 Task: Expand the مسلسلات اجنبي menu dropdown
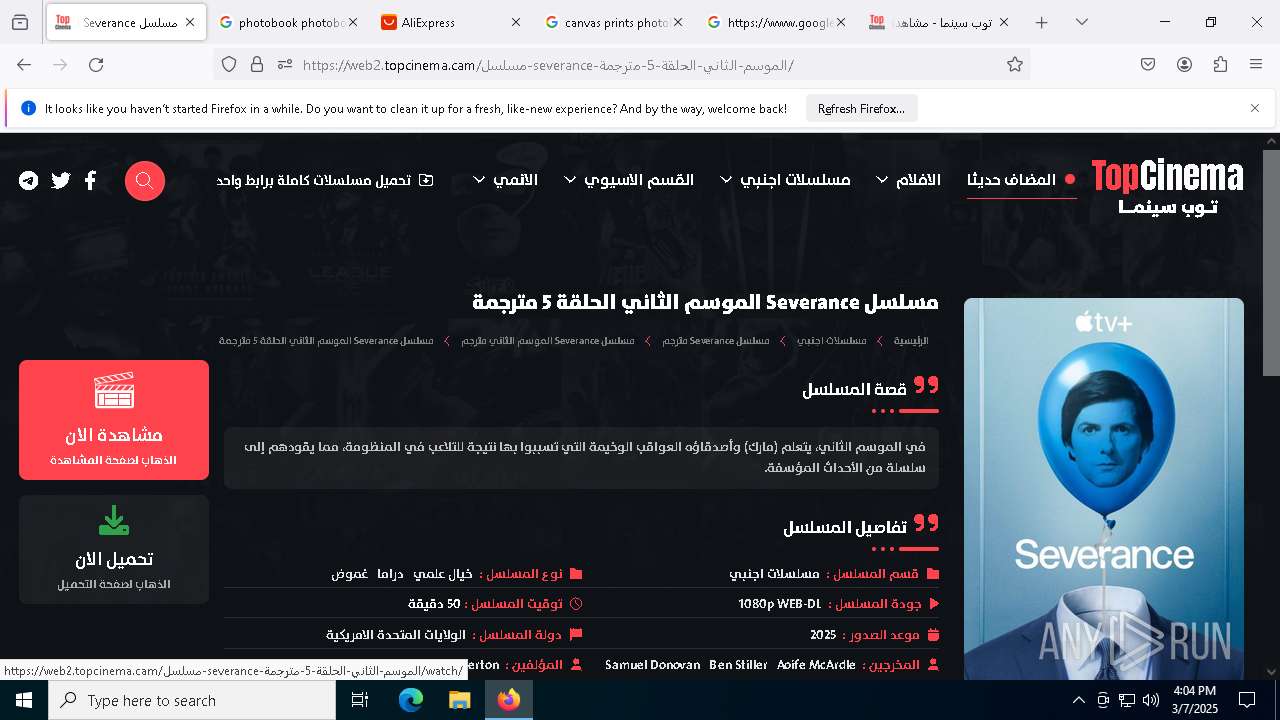(x=785, y=180)
